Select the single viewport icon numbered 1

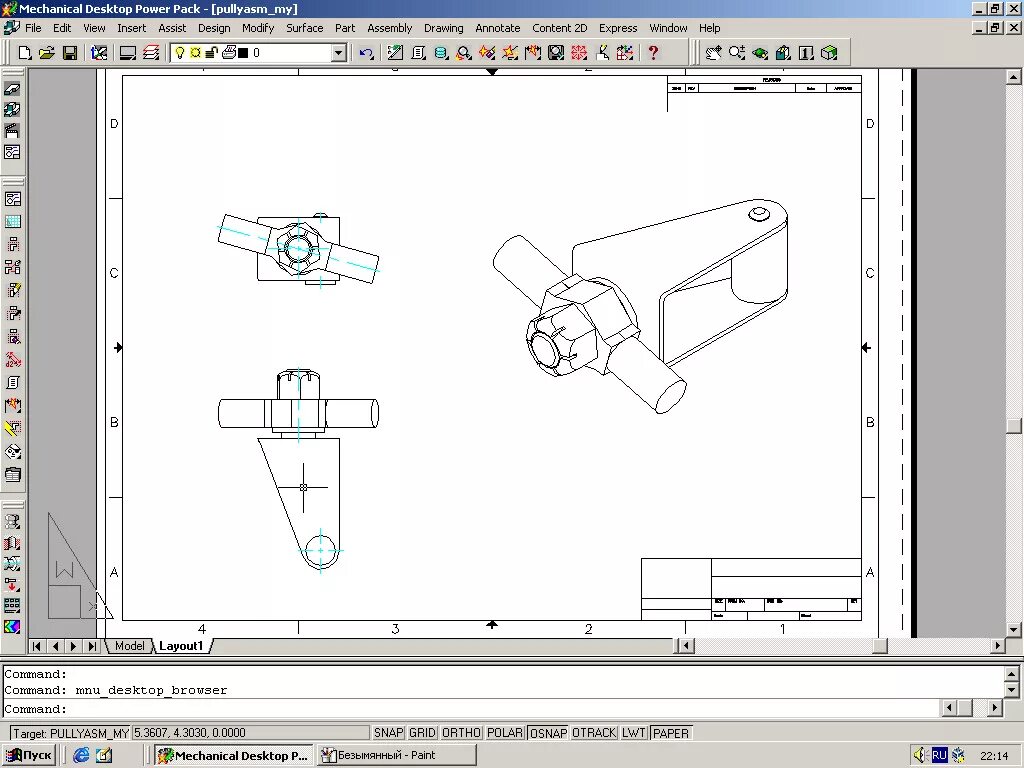tap(807, 53)
